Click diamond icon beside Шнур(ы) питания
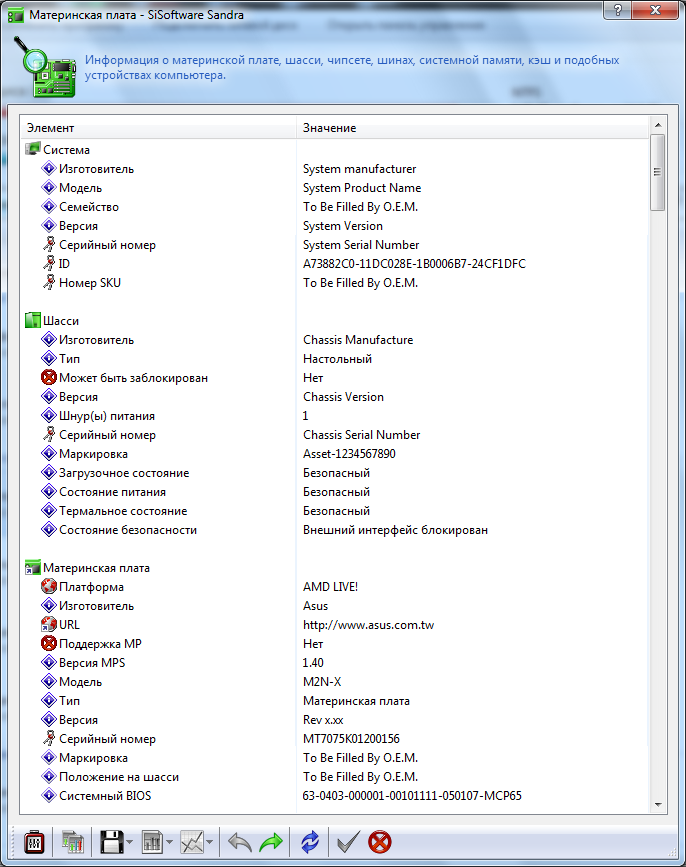The width and height of the screenshot is (686, 867). (49, 415)
